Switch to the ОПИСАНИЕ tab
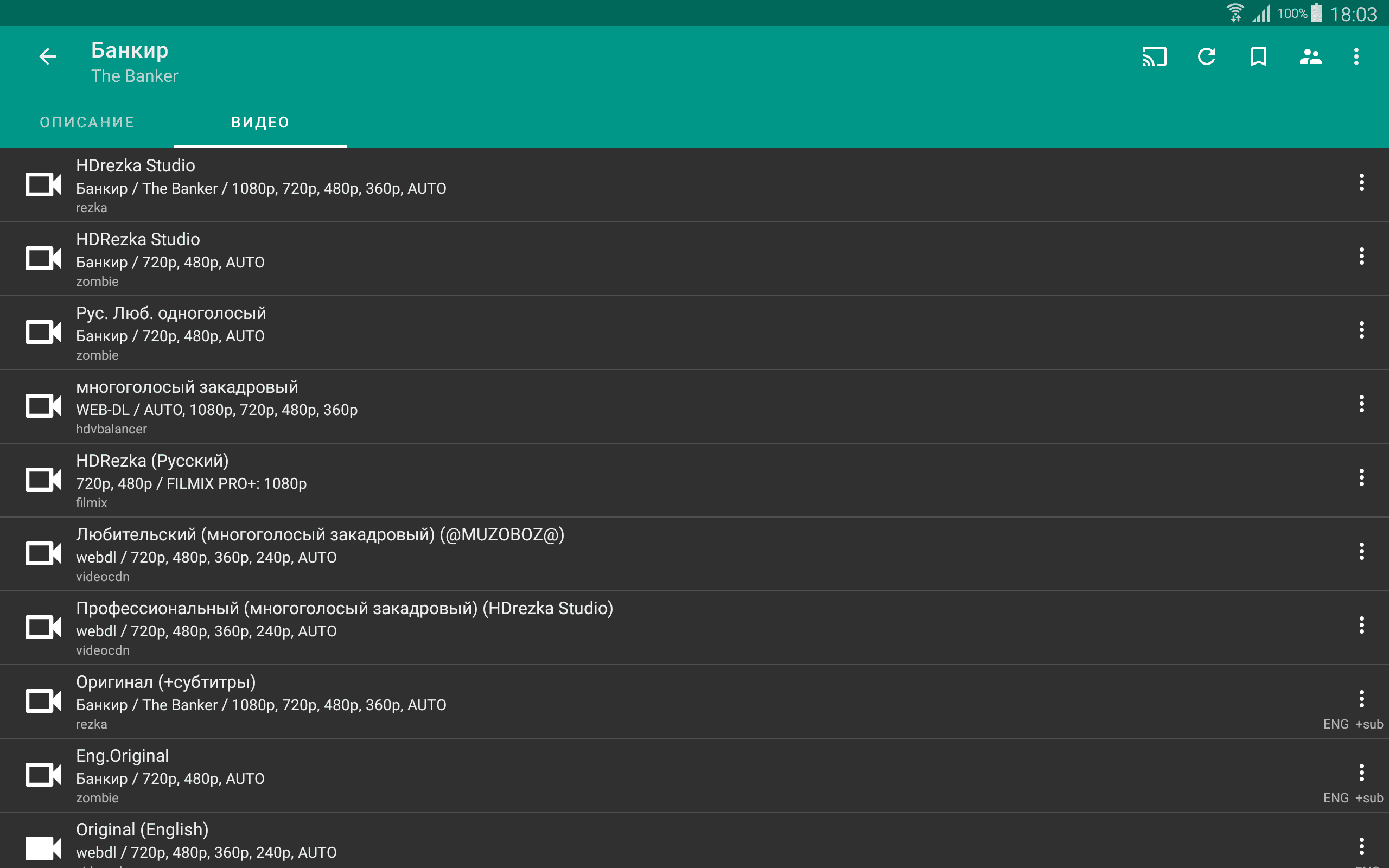The image size is (1389, 868). tap(87, 122)
